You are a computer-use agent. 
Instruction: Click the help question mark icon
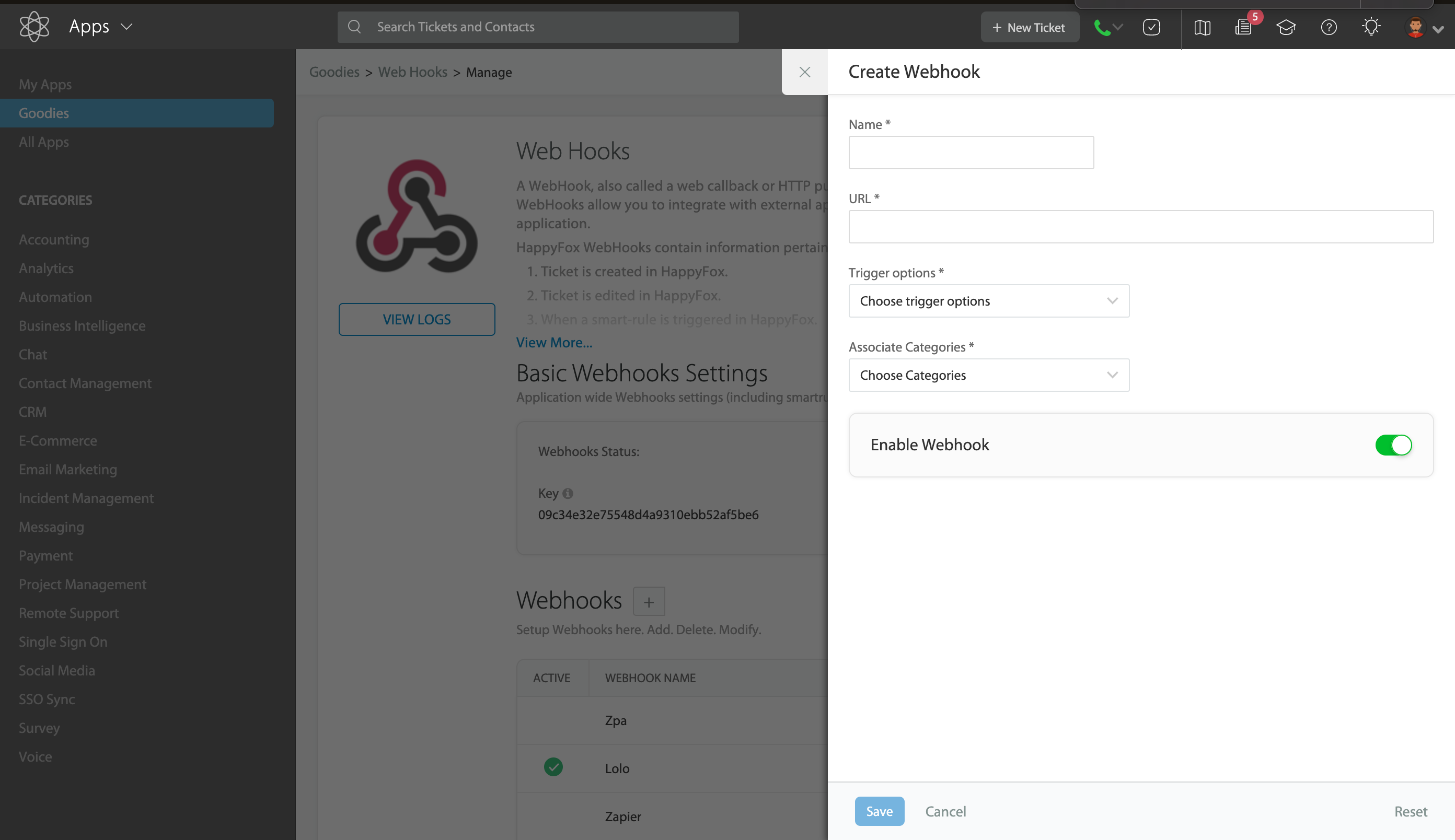1328,27
